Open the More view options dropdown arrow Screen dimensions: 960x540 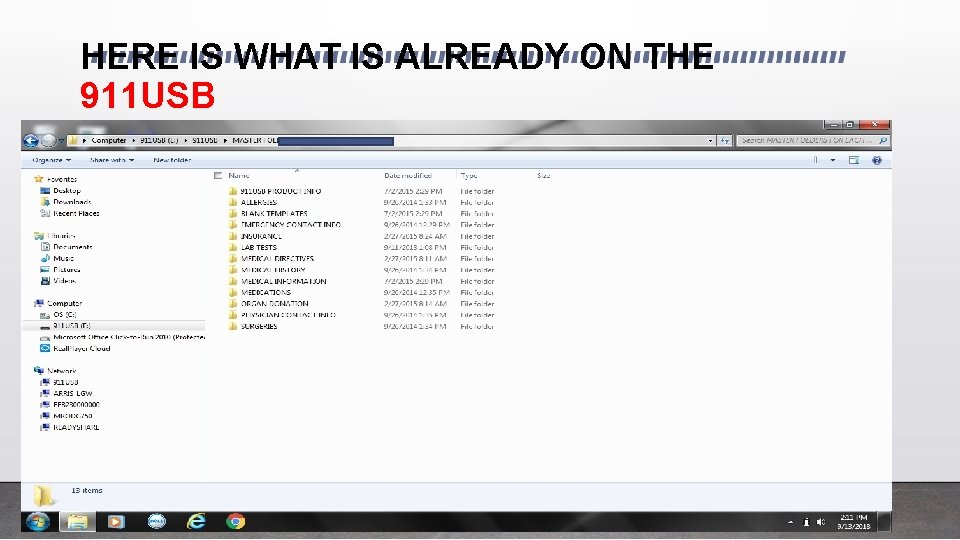click(x=833, y=160)
